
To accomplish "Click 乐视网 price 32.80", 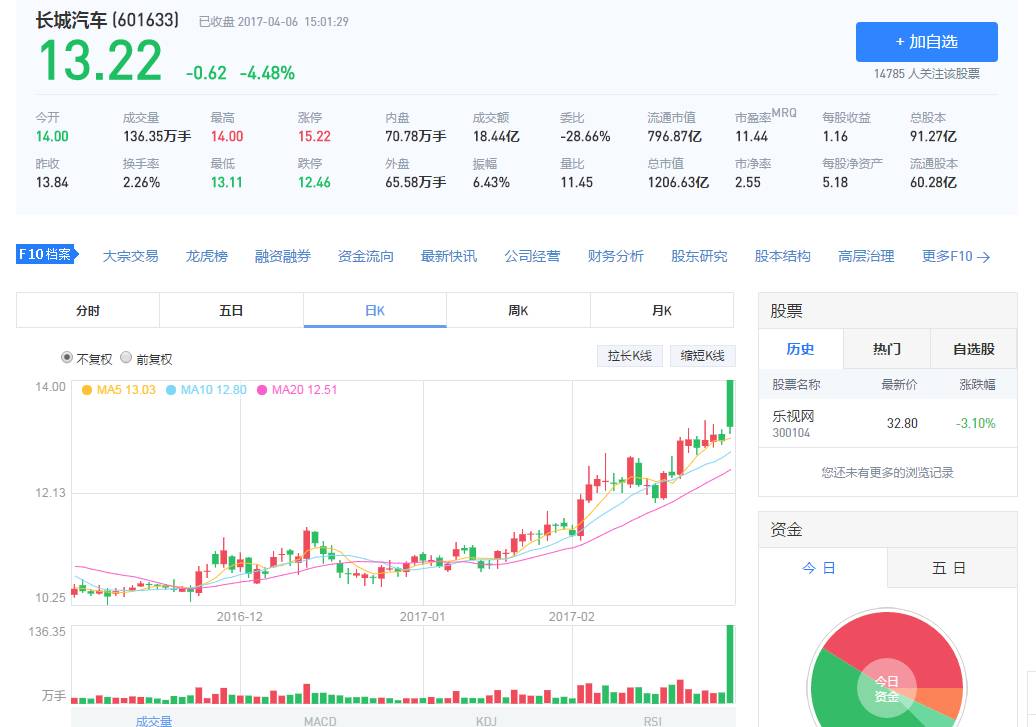I will pyautogui.click(x=902, y=423).
